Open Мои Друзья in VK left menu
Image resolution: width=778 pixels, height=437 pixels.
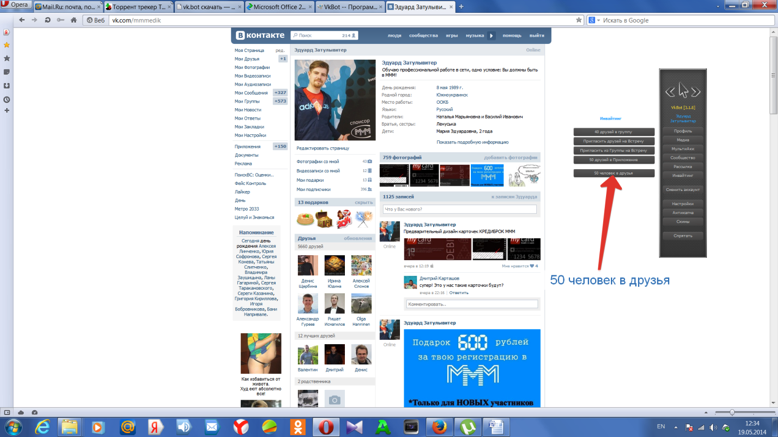pyautogui.click(x=247, y=59)
